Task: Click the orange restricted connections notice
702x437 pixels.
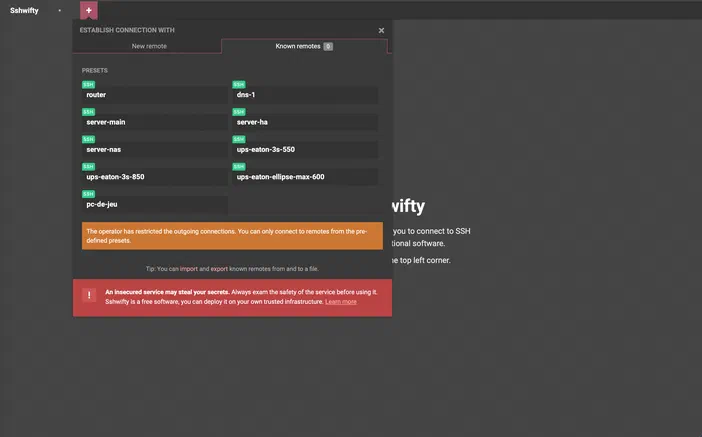Action: point(232,236)
